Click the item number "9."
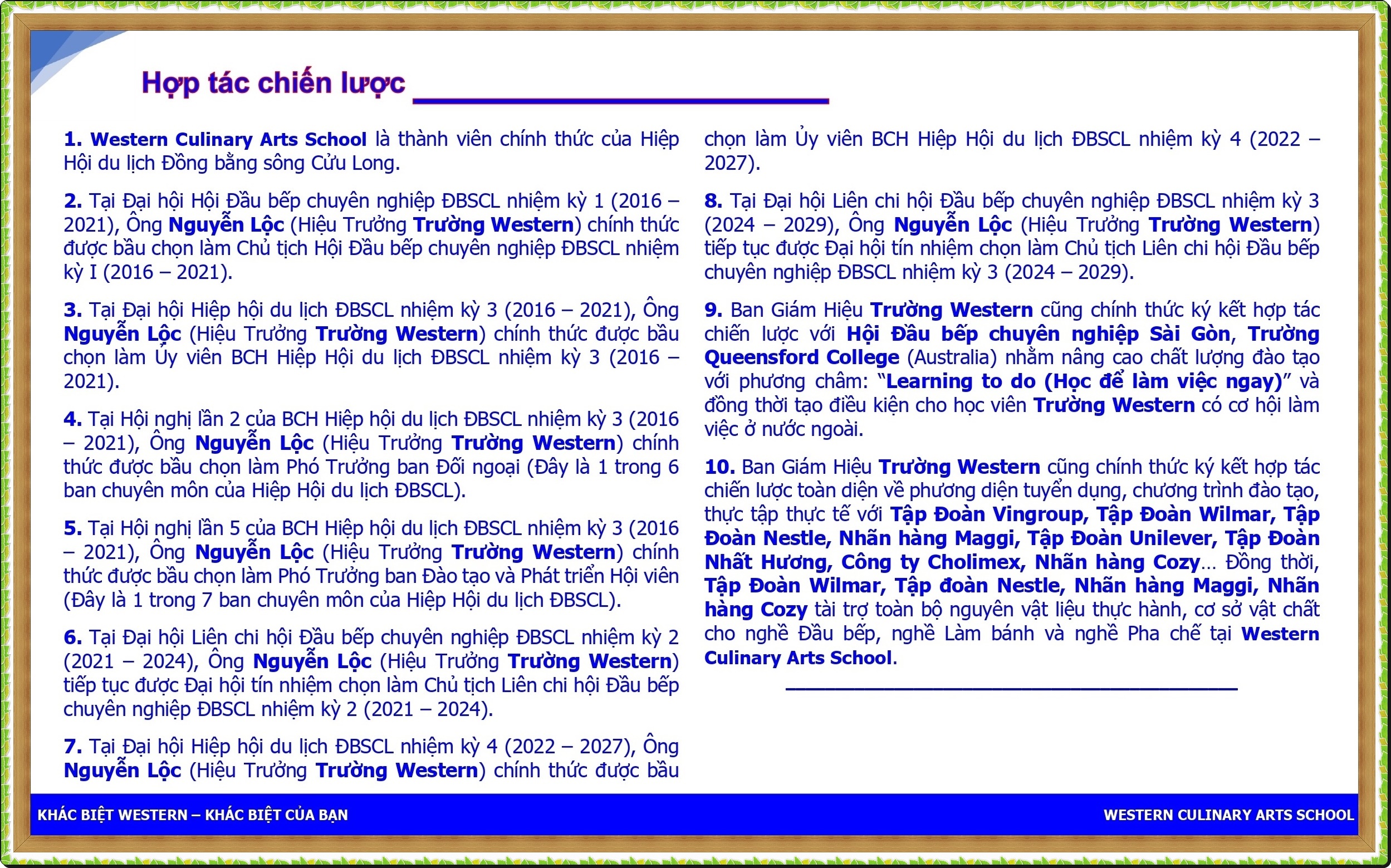1391x868 pixels. (713, 310)
